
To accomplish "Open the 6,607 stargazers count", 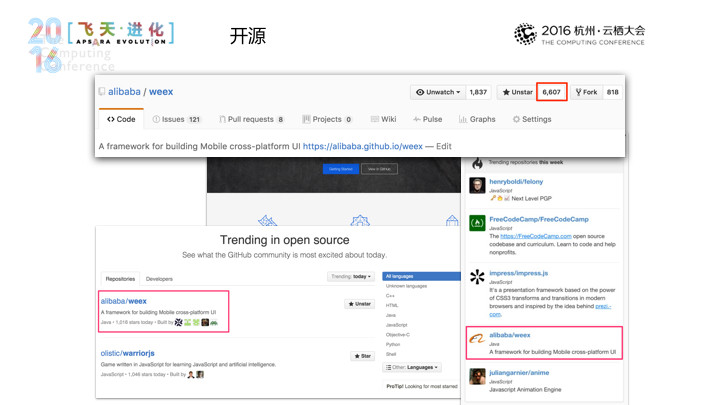I will coord(551,92).
